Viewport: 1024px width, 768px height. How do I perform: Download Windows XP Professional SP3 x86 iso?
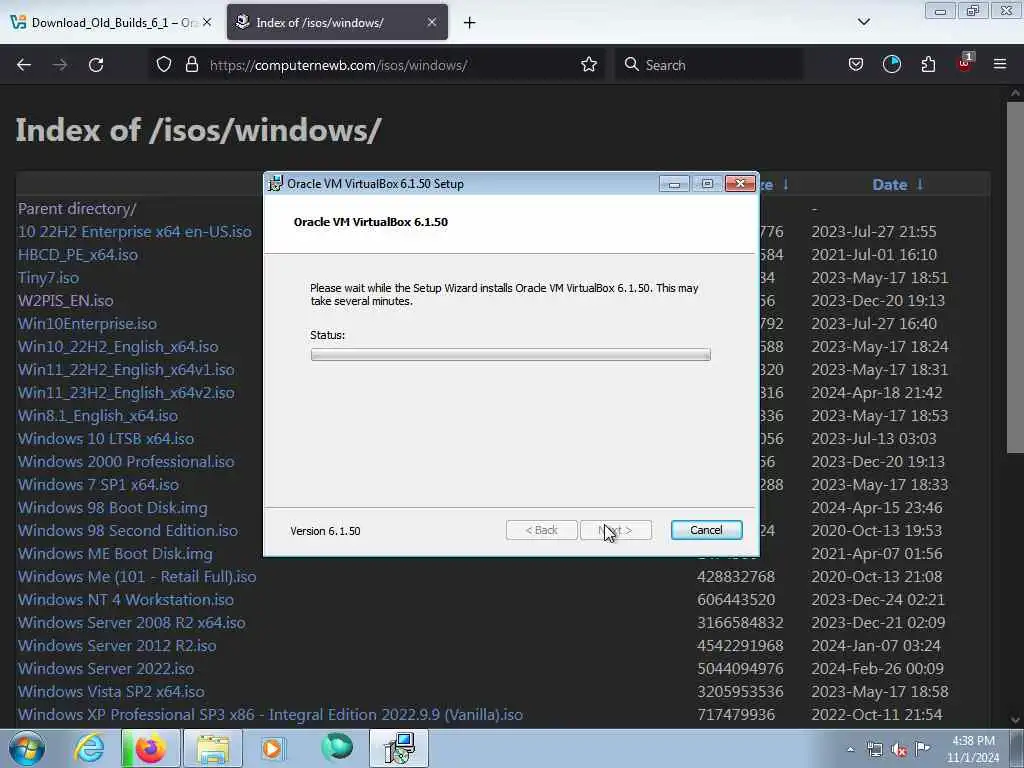point(270,714)
